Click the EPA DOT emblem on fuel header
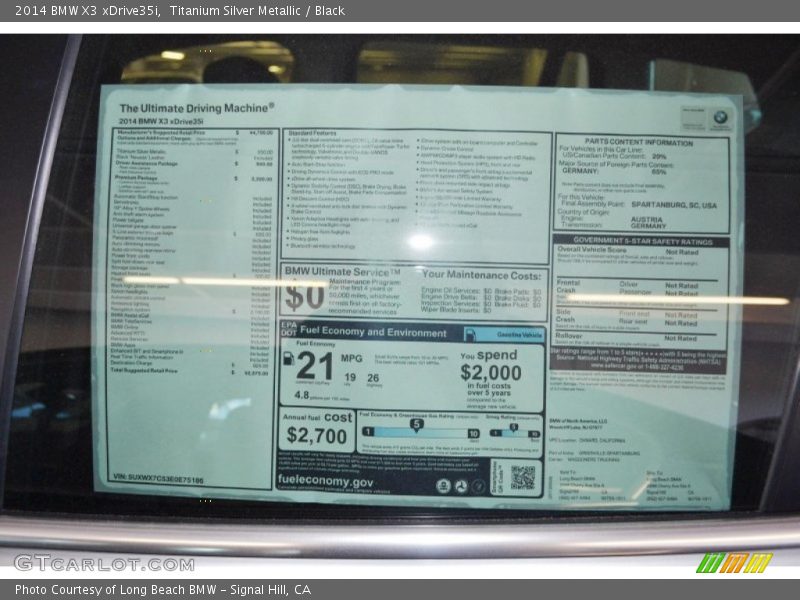 288,330
